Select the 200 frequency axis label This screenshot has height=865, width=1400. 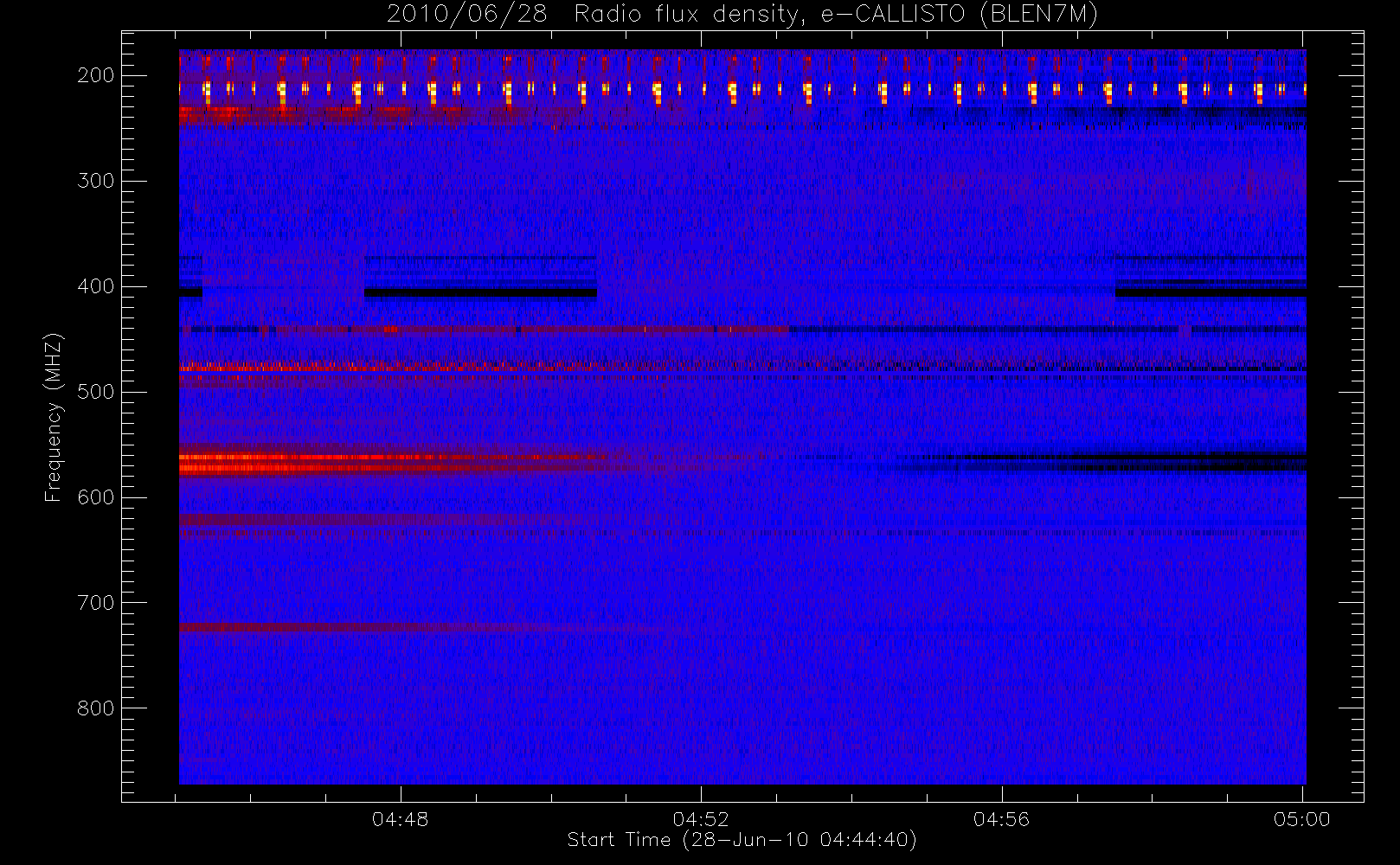click(96, 76)
